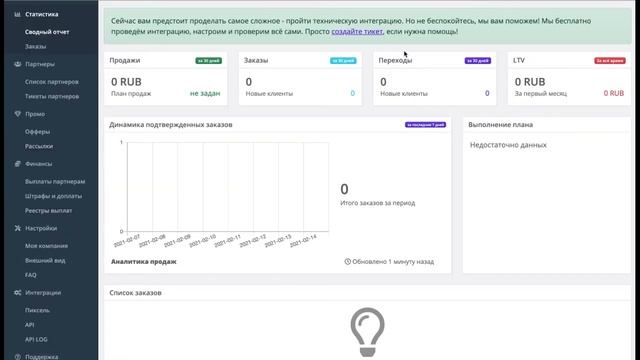This screenshot has width=640, height=360.
Task: Click the 0 RUB value in Продажи card
Action: click(x=127, y=82)
